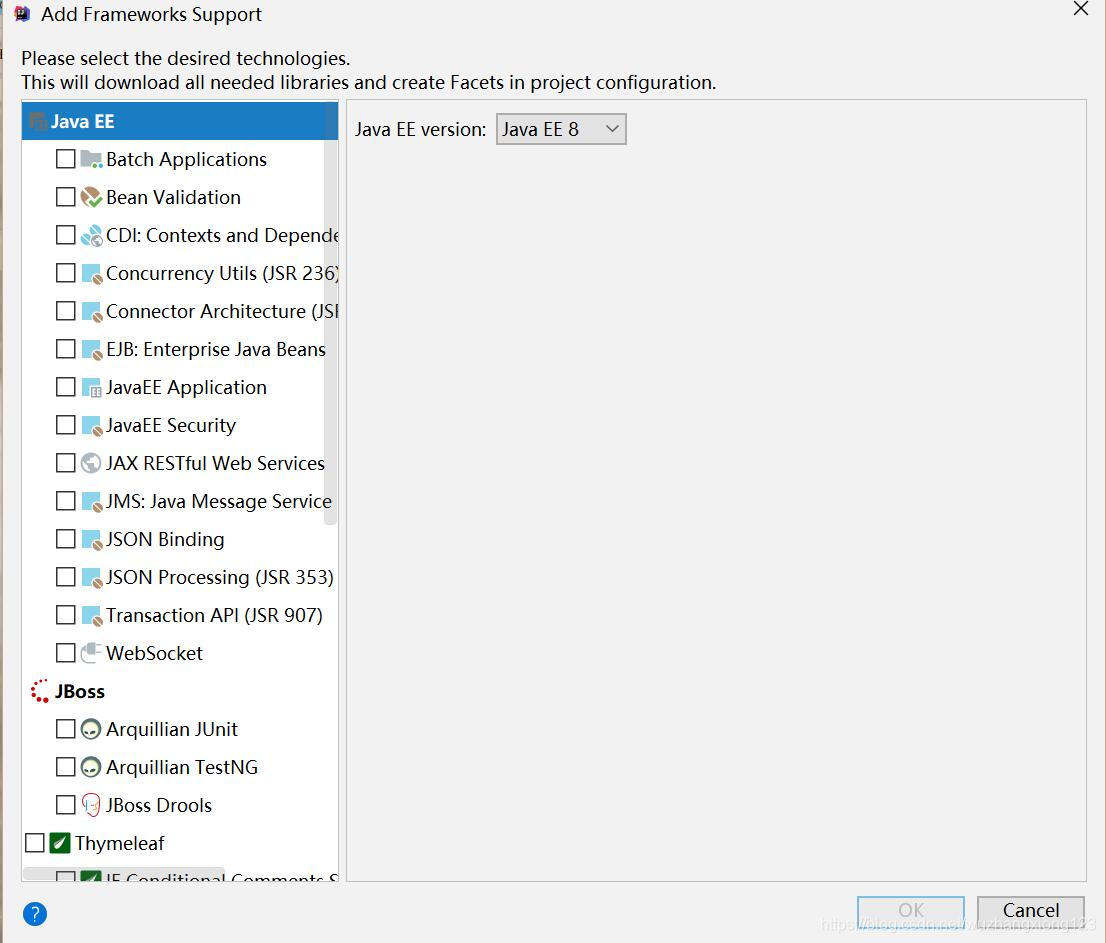The height and width of the screenshot is (943, 1106).
Task: Click the 'Thymeleaf' label text
Action: coord(119,844)
